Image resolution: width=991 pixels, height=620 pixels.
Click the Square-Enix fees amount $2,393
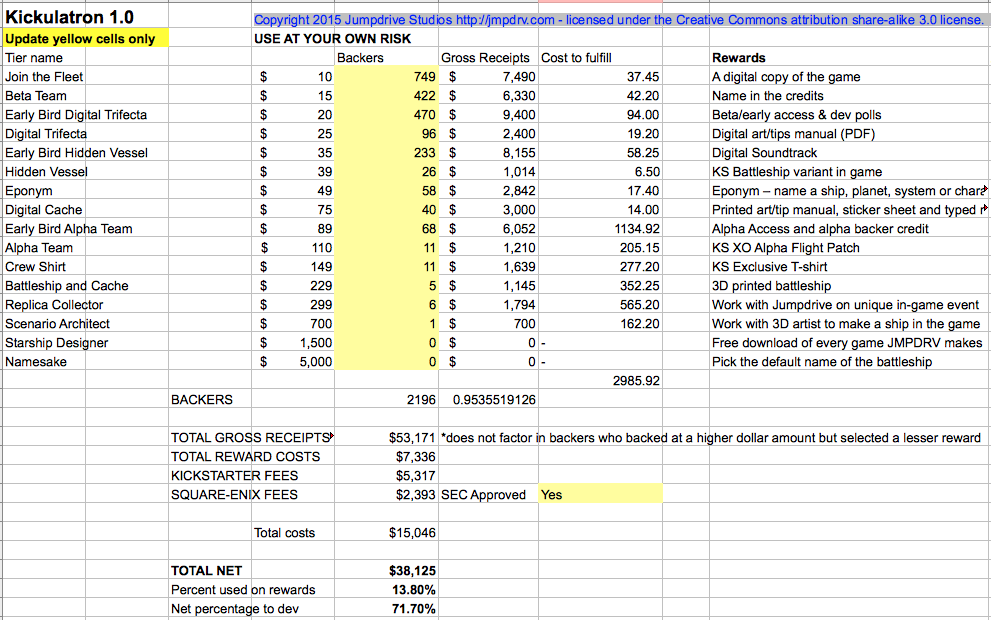pos(415,494)
